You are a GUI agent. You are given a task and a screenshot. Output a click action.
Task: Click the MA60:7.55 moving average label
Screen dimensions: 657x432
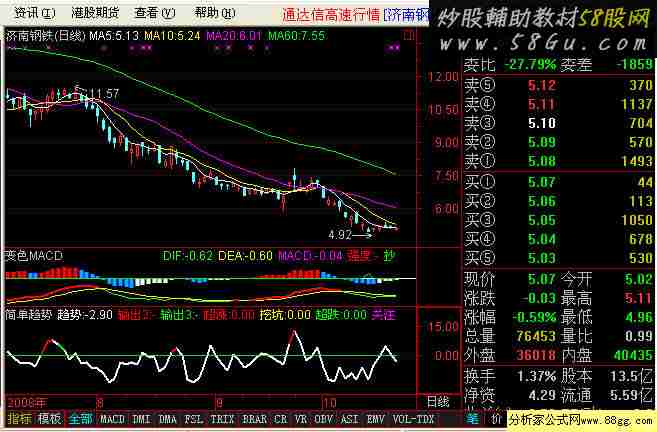296,36
